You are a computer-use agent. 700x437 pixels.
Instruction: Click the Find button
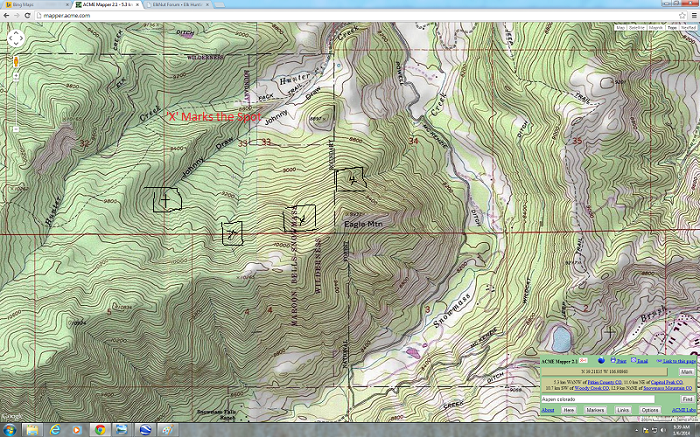click(688, 399)
